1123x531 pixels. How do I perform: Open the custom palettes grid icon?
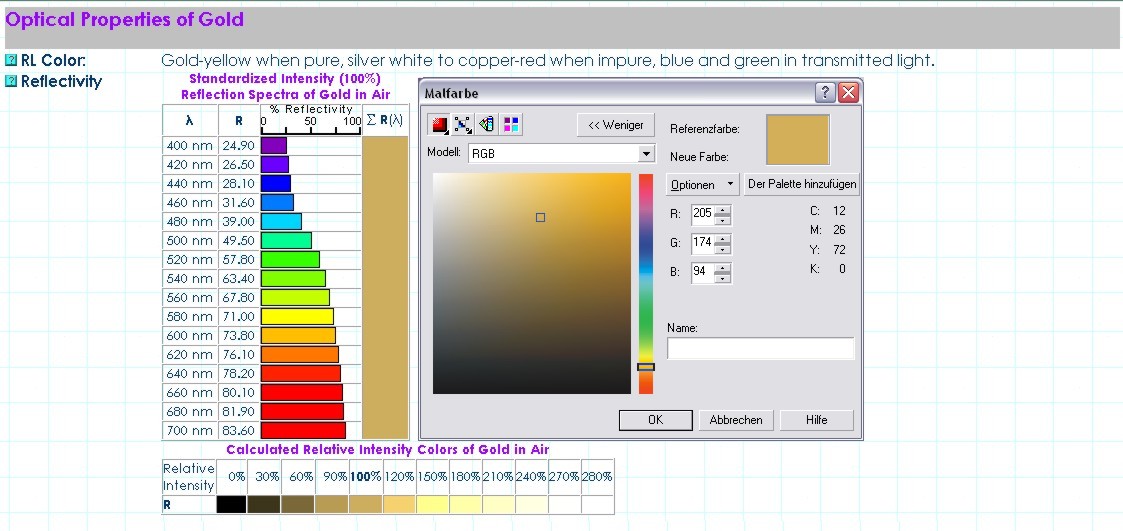pyautogui.click(x=511, y=124)
